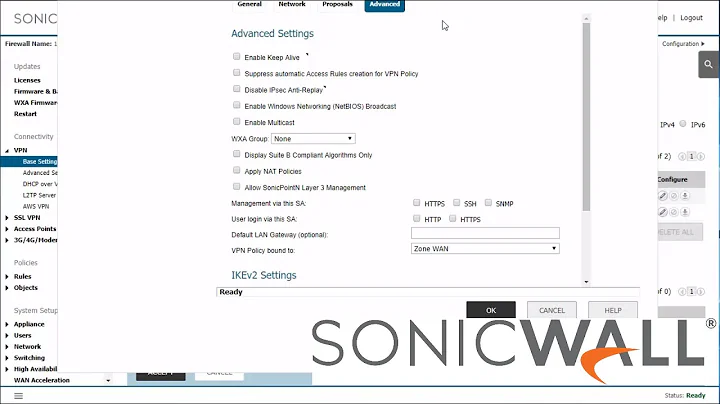Click disable icon in first policy row

click(x=674, y=196)
